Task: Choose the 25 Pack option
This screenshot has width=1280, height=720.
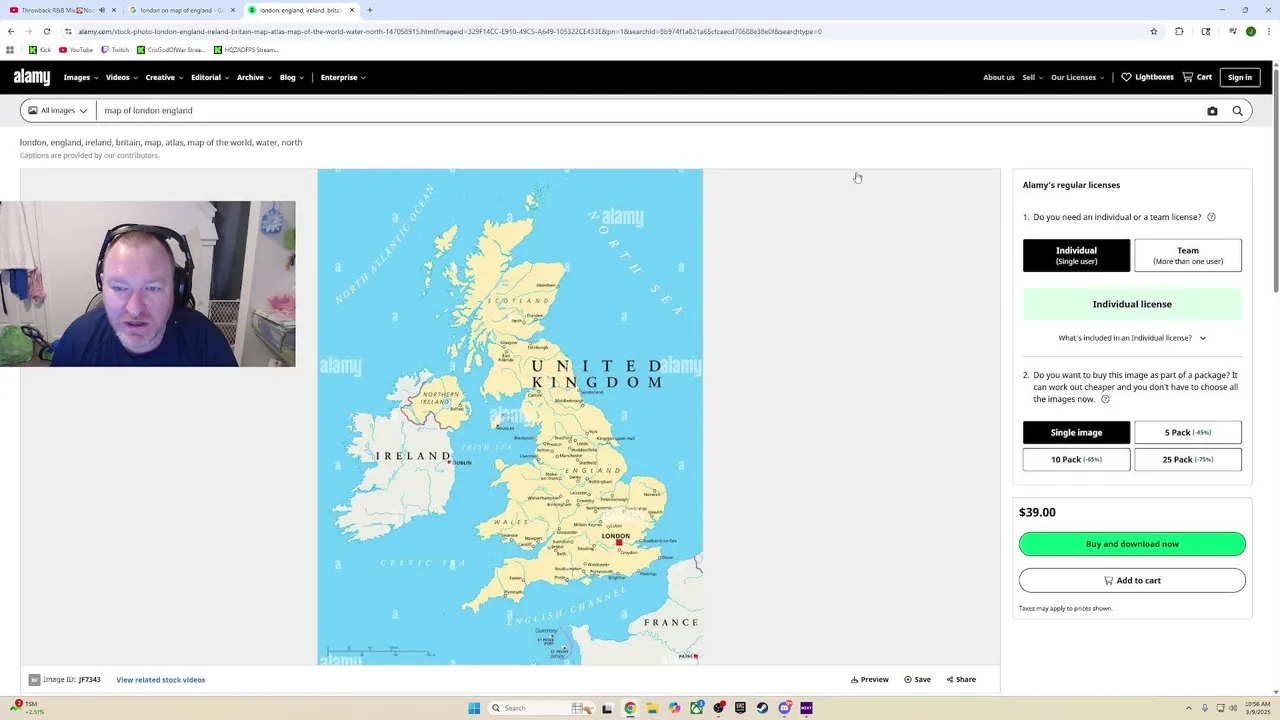Action: [x=1187, y=459]
